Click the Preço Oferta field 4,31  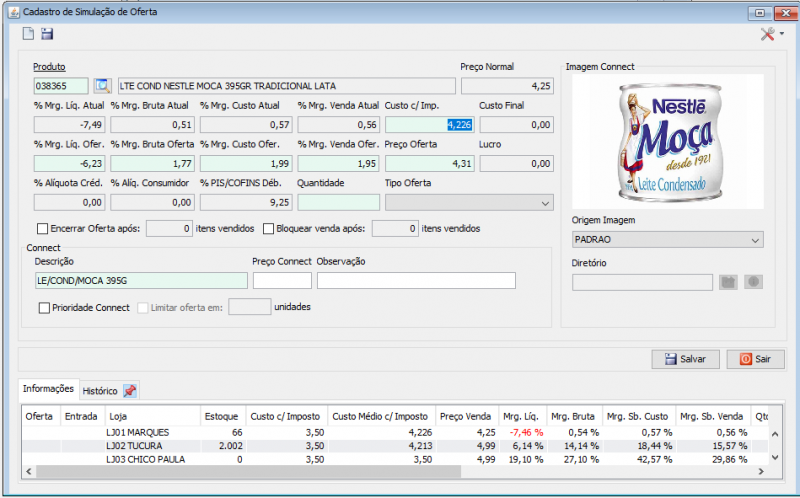(x=430, y=164)
